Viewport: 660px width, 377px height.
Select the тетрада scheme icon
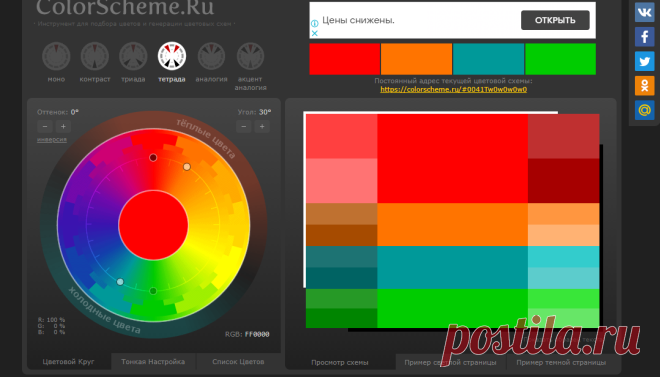point(172,56)
